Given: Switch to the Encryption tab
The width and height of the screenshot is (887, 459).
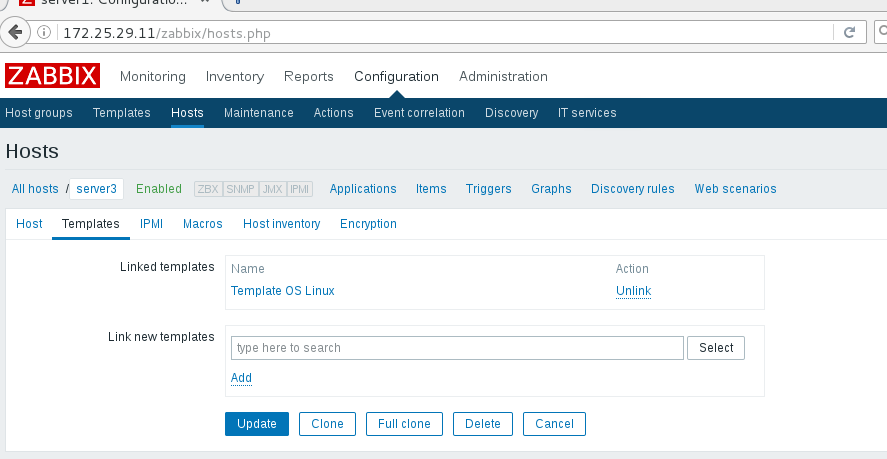Looking at the screenshot, I should [368, 224].
